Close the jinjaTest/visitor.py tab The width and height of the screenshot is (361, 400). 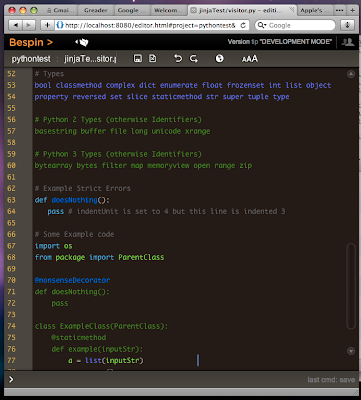coord(193,10)
